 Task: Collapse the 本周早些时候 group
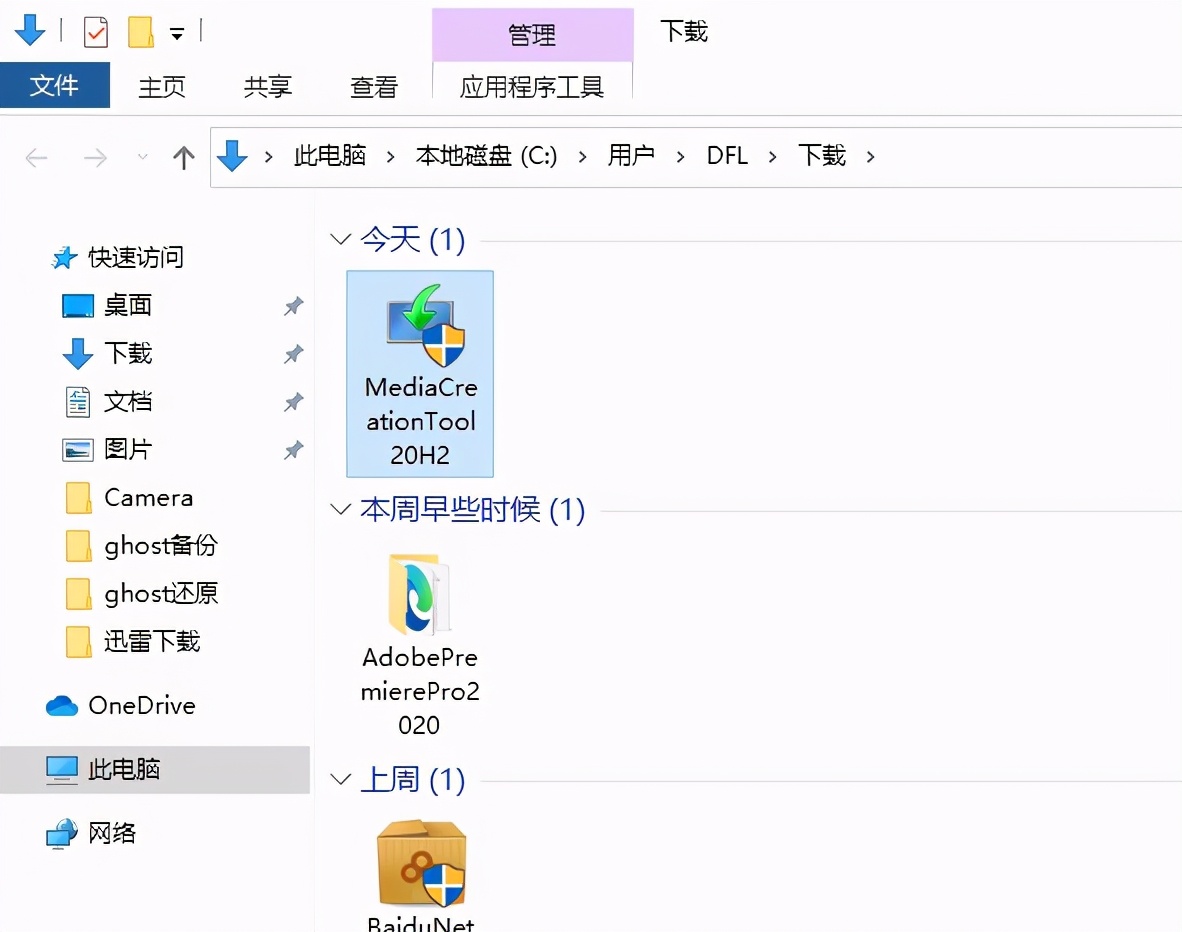[x=340, y=509]
